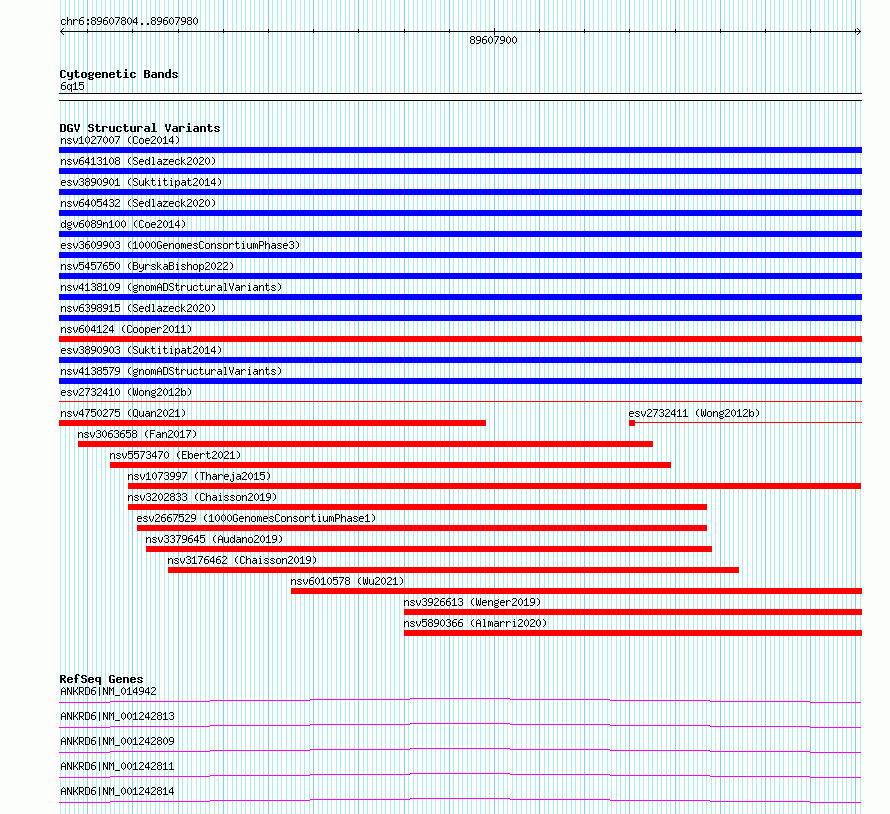Click the red bar under nsv3926613 (Wenger2019)
Viewport: 890px width, 814px height.
click(633, 612)
